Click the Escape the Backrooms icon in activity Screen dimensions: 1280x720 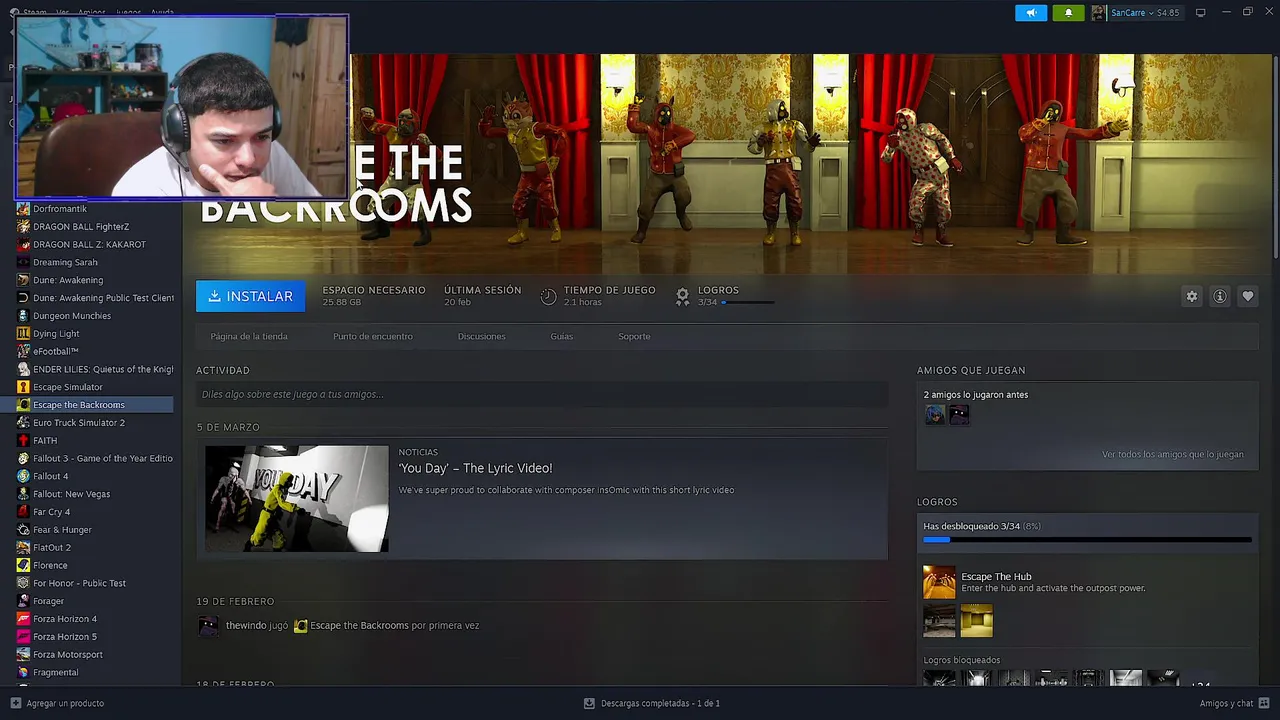point(300,625)
